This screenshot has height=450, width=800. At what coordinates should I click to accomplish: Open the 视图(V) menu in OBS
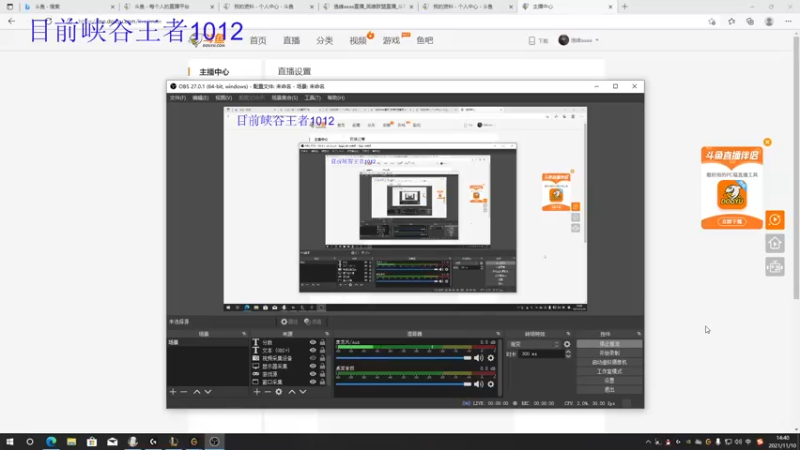tap(223, 97)
